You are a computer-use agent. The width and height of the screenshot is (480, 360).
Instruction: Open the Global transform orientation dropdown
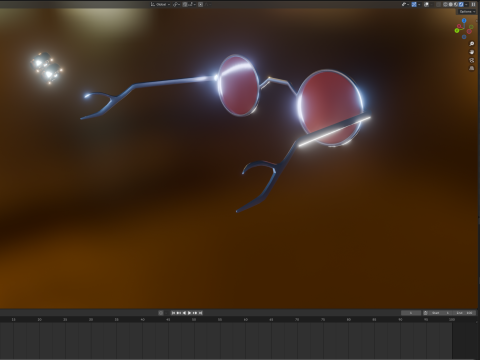tap(160, 4)
